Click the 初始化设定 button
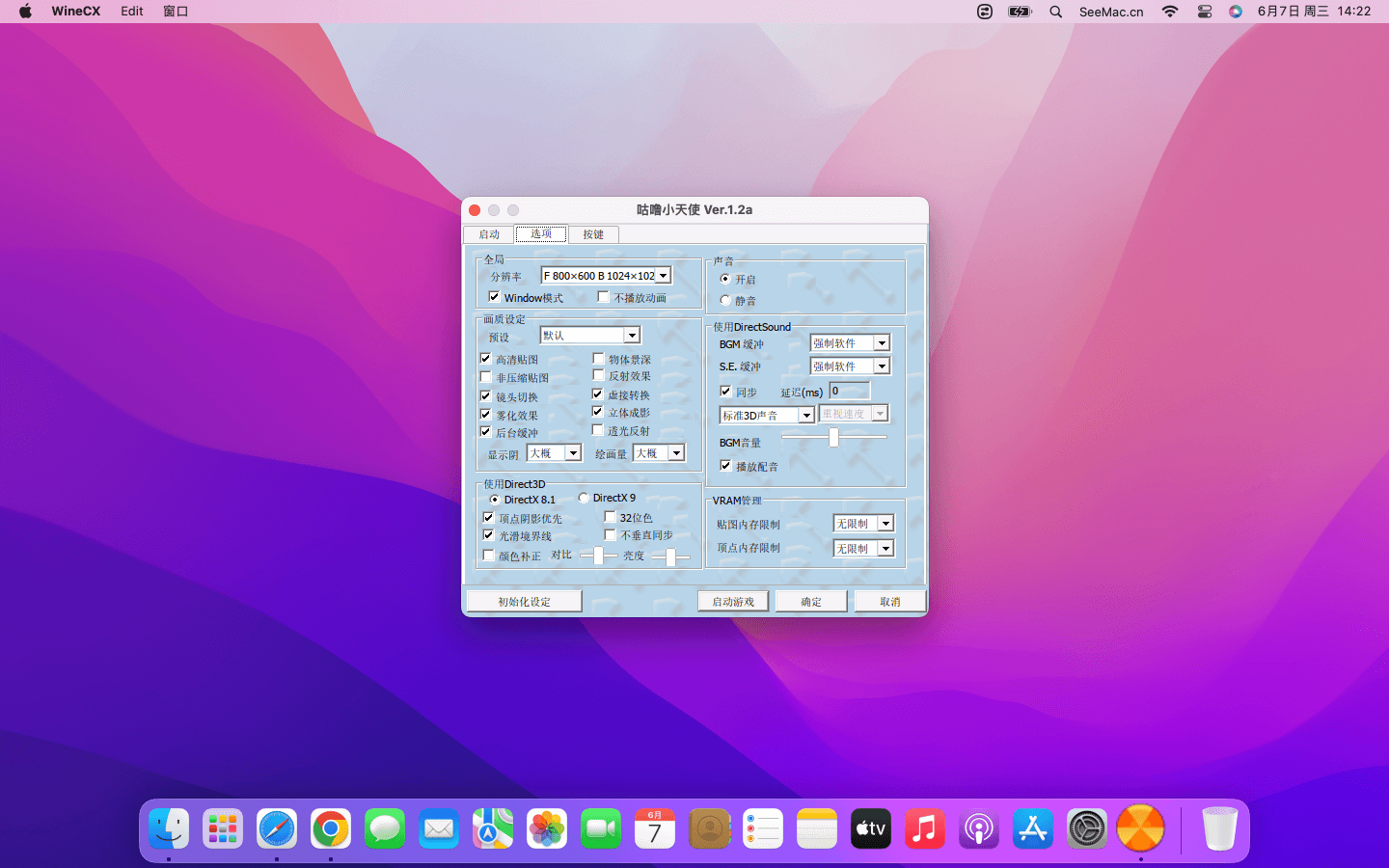The image size is (1389, 868). coord(524,601)
